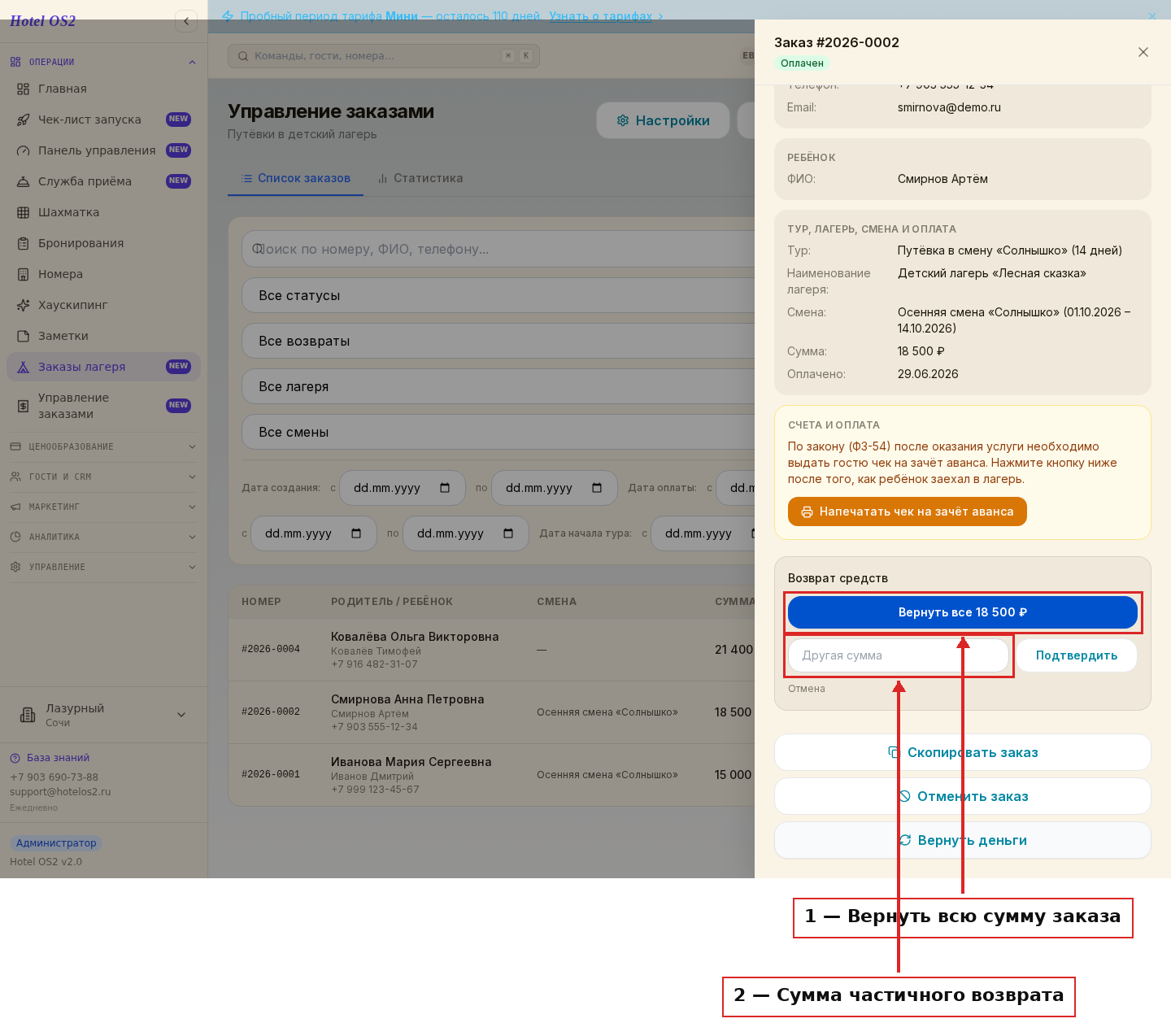Switch to the Статистика tab
Viewport: 1171px width, 1036px height.
click(x=420, y=178)
